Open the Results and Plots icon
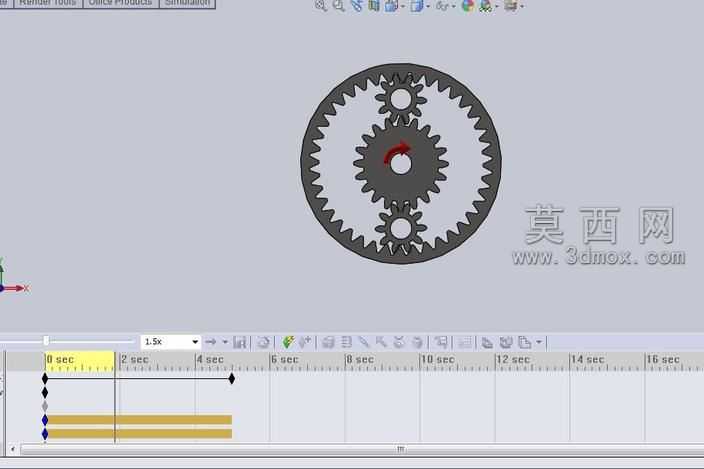 (x=441, y=342)
